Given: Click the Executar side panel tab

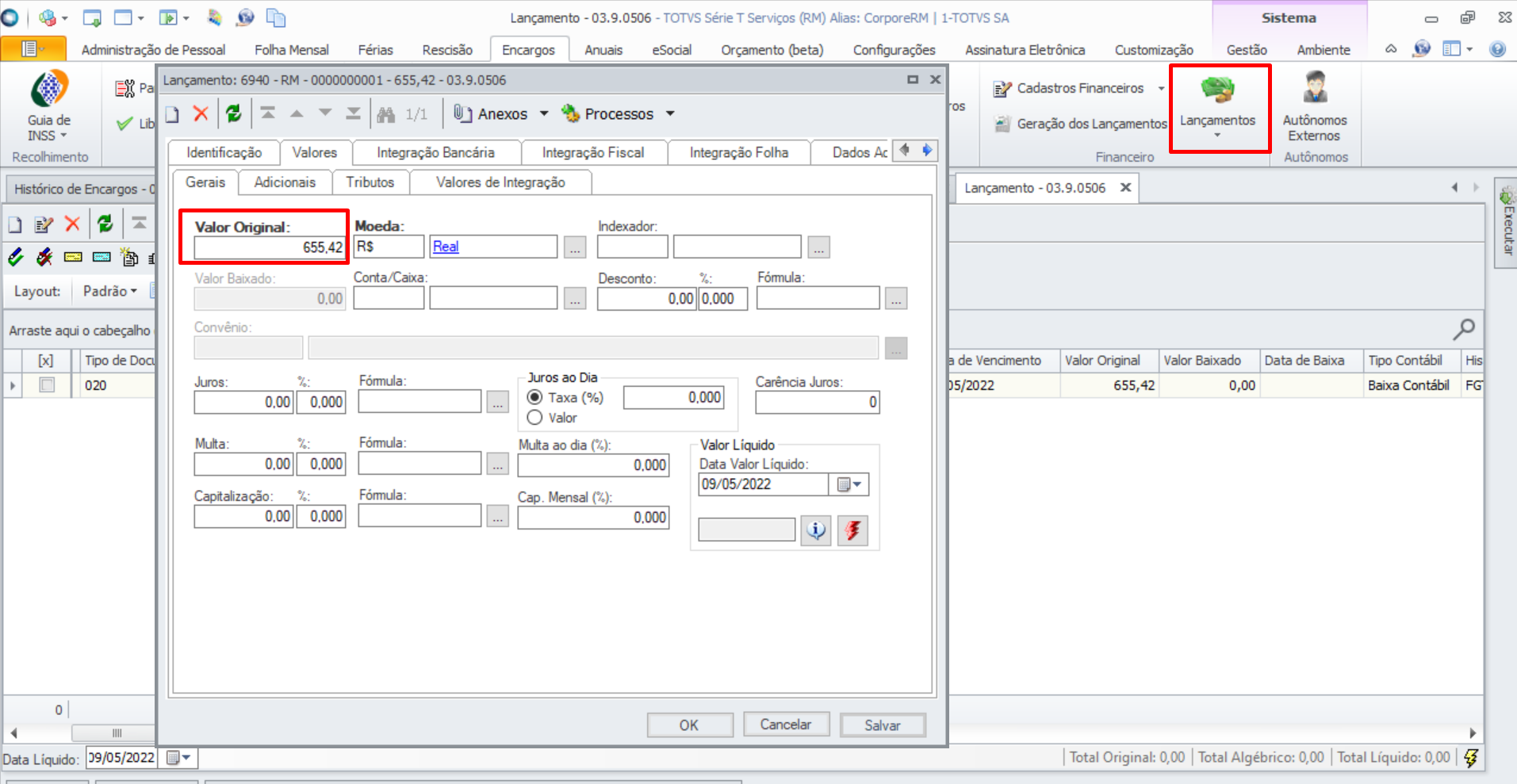Looking at the screenshot, I should coord(1507,223).
